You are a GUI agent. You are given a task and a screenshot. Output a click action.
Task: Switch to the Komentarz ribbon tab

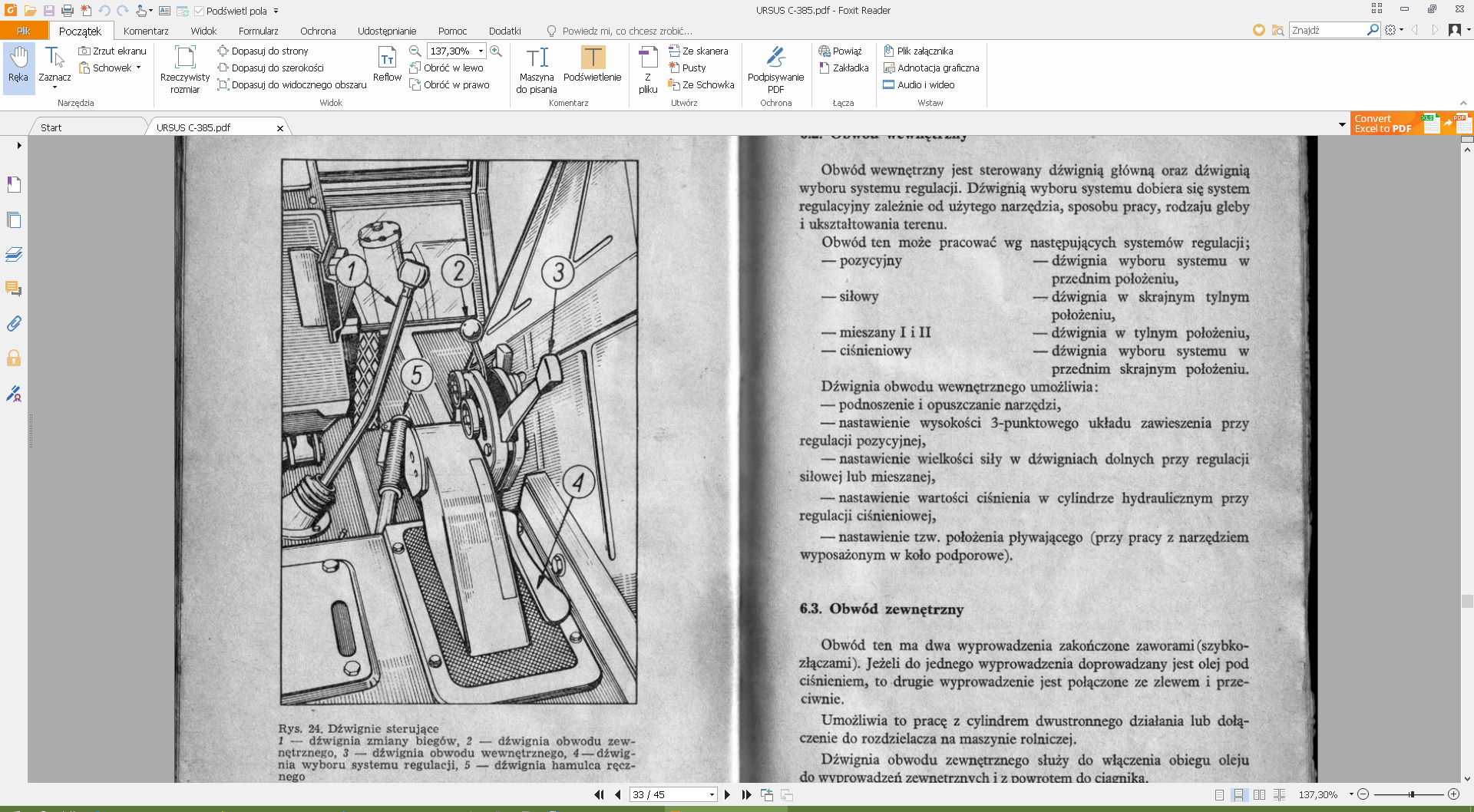point(146,31)
